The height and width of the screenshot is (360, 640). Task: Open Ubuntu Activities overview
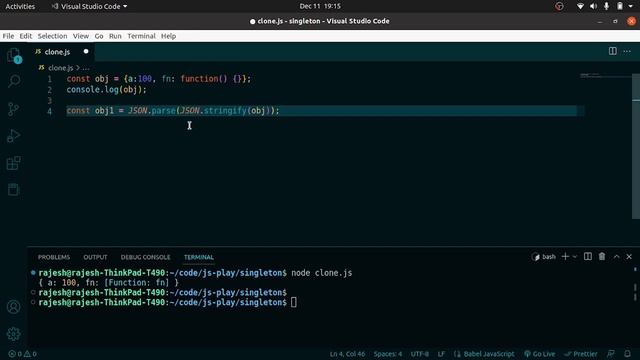pos(20,6)
